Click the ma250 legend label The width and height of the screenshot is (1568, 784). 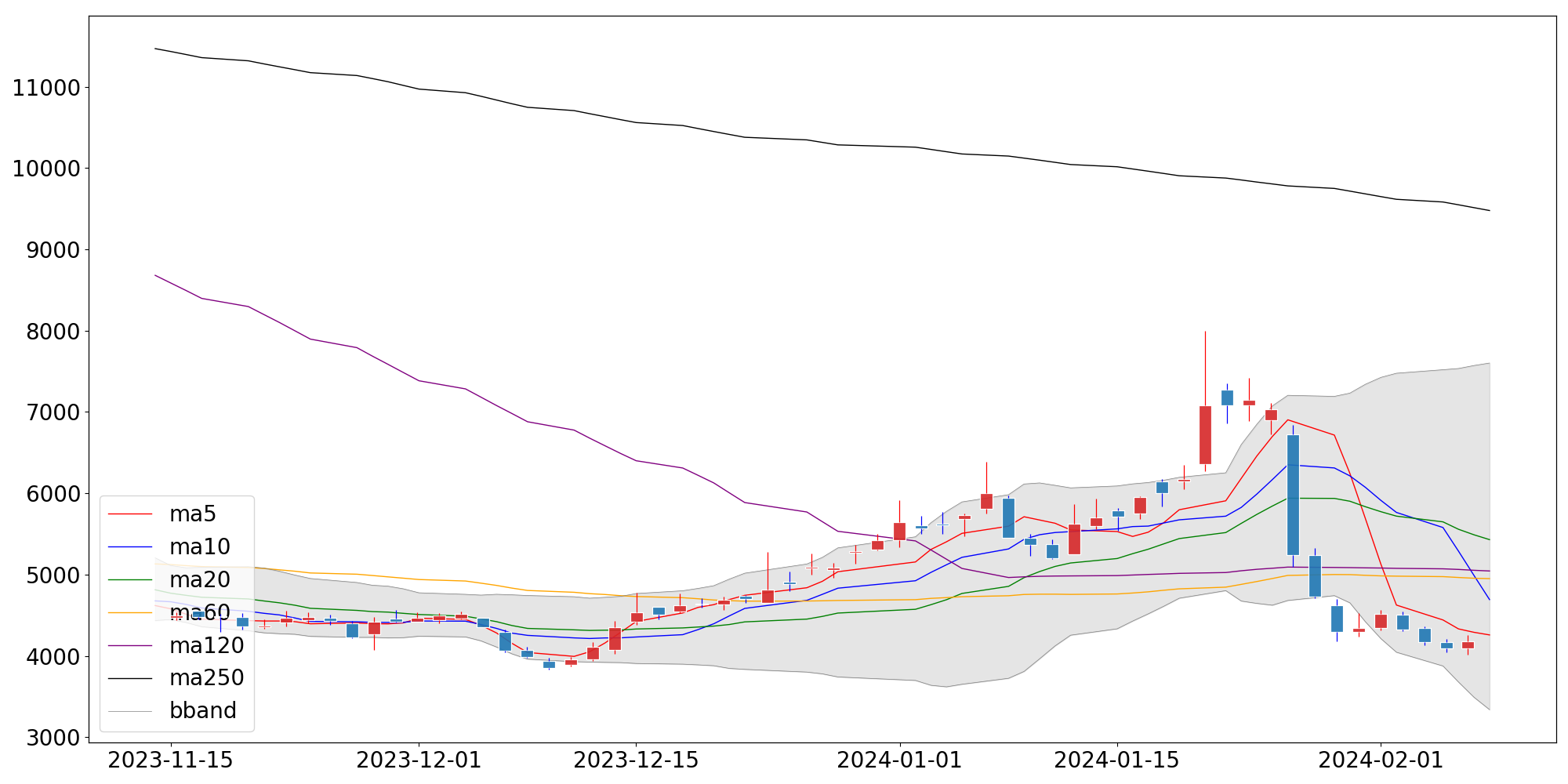(x=207, y=678)
